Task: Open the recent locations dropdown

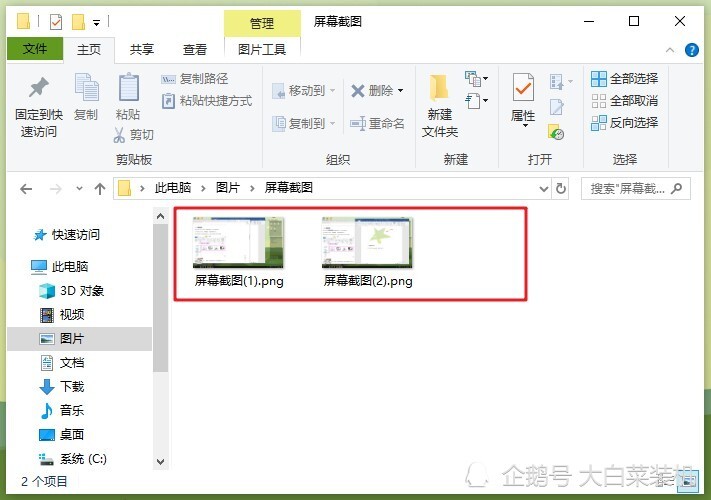Action: point(79,189)
